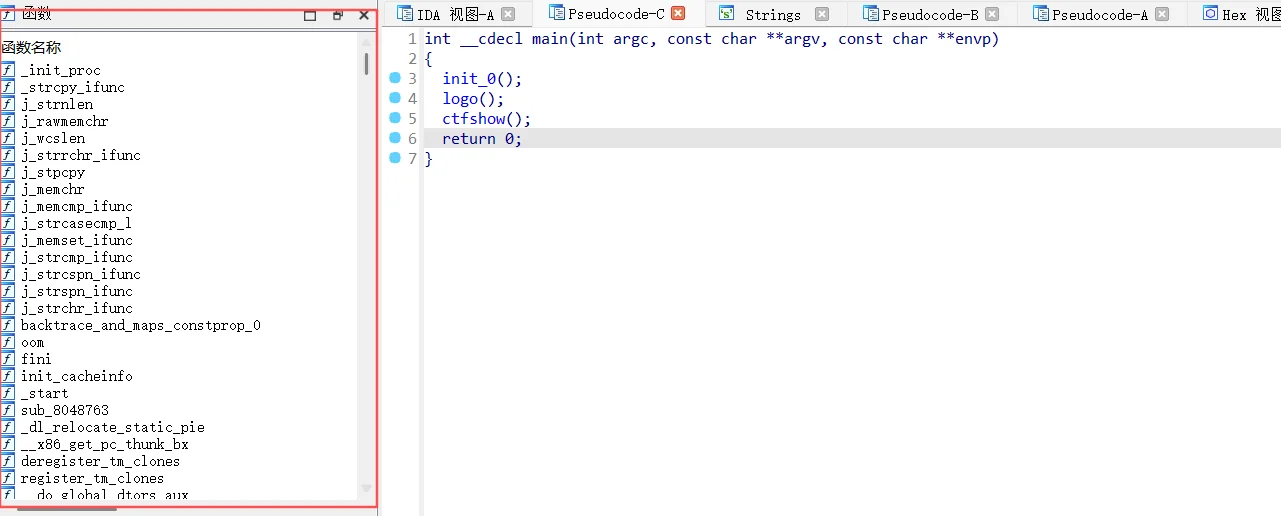Click the ctfshow function call in code

pyautogui.click(x=474, y=119)
